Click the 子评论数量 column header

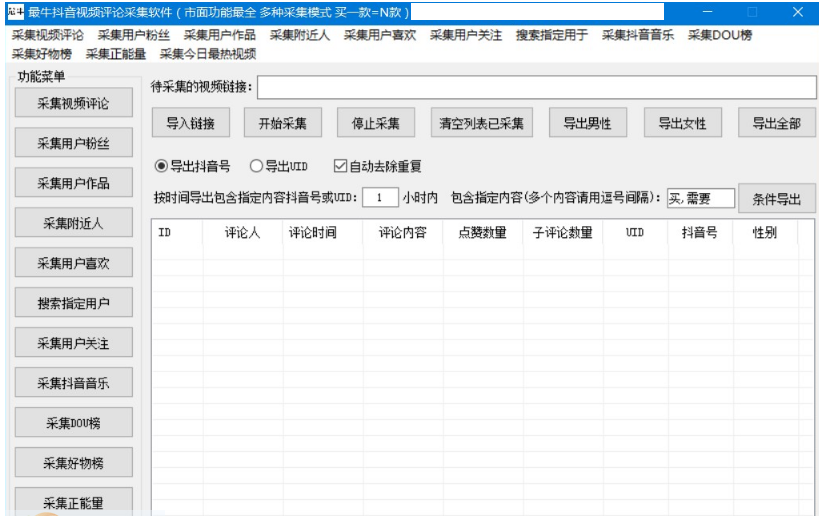(x=563, y=232)
